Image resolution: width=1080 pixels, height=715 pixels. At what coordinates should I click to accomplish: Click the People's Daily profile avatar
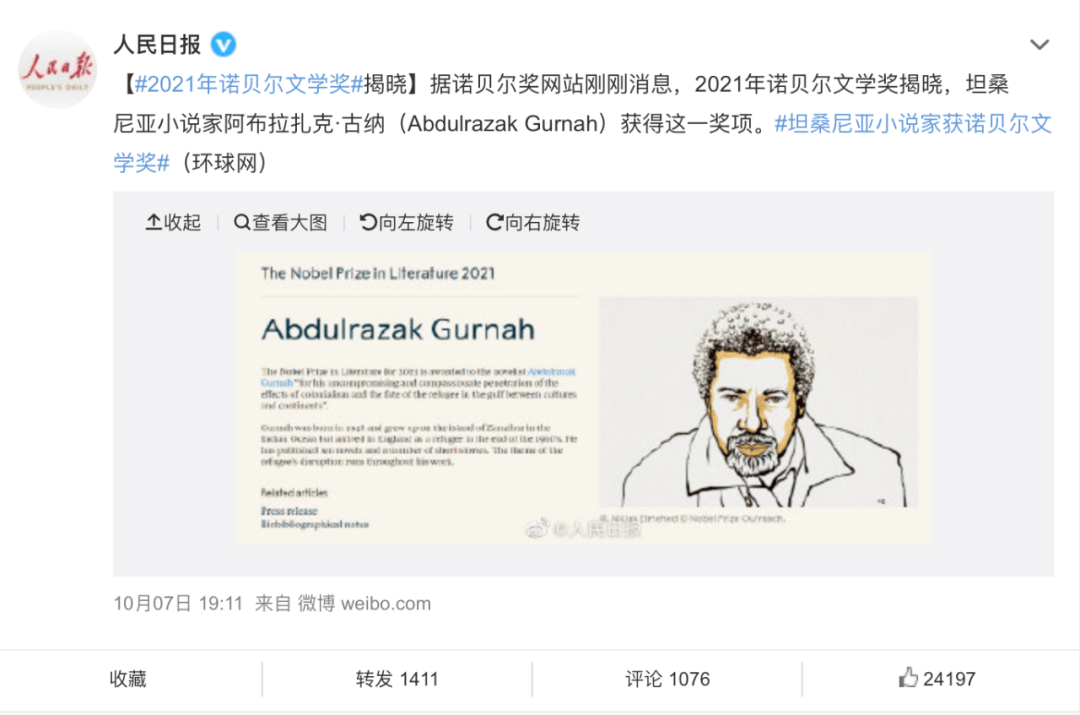click(x=57, y=70)
